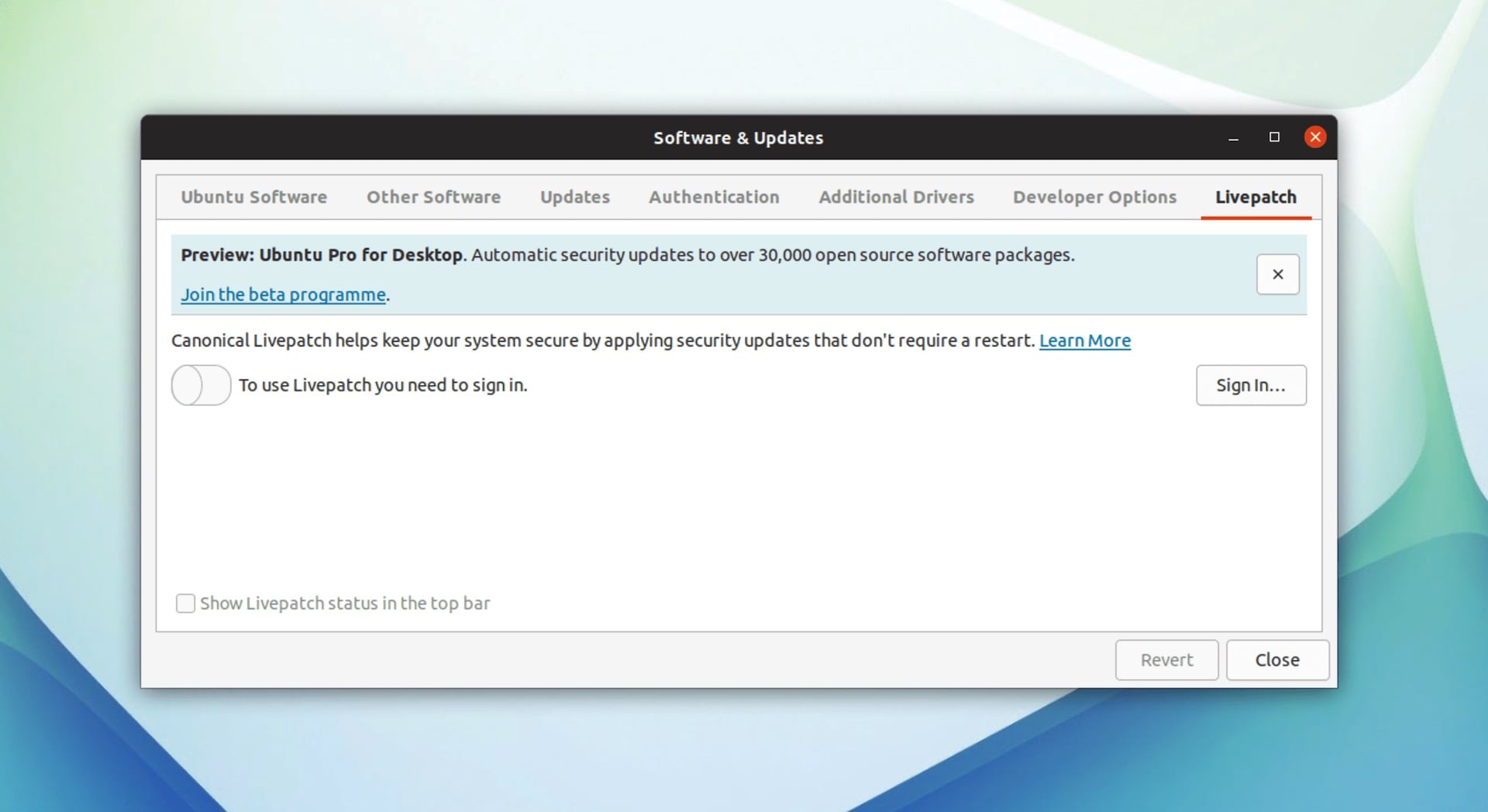Click the Revert button
Screen dimensions: 1488x812
(x=1166, y=660)
